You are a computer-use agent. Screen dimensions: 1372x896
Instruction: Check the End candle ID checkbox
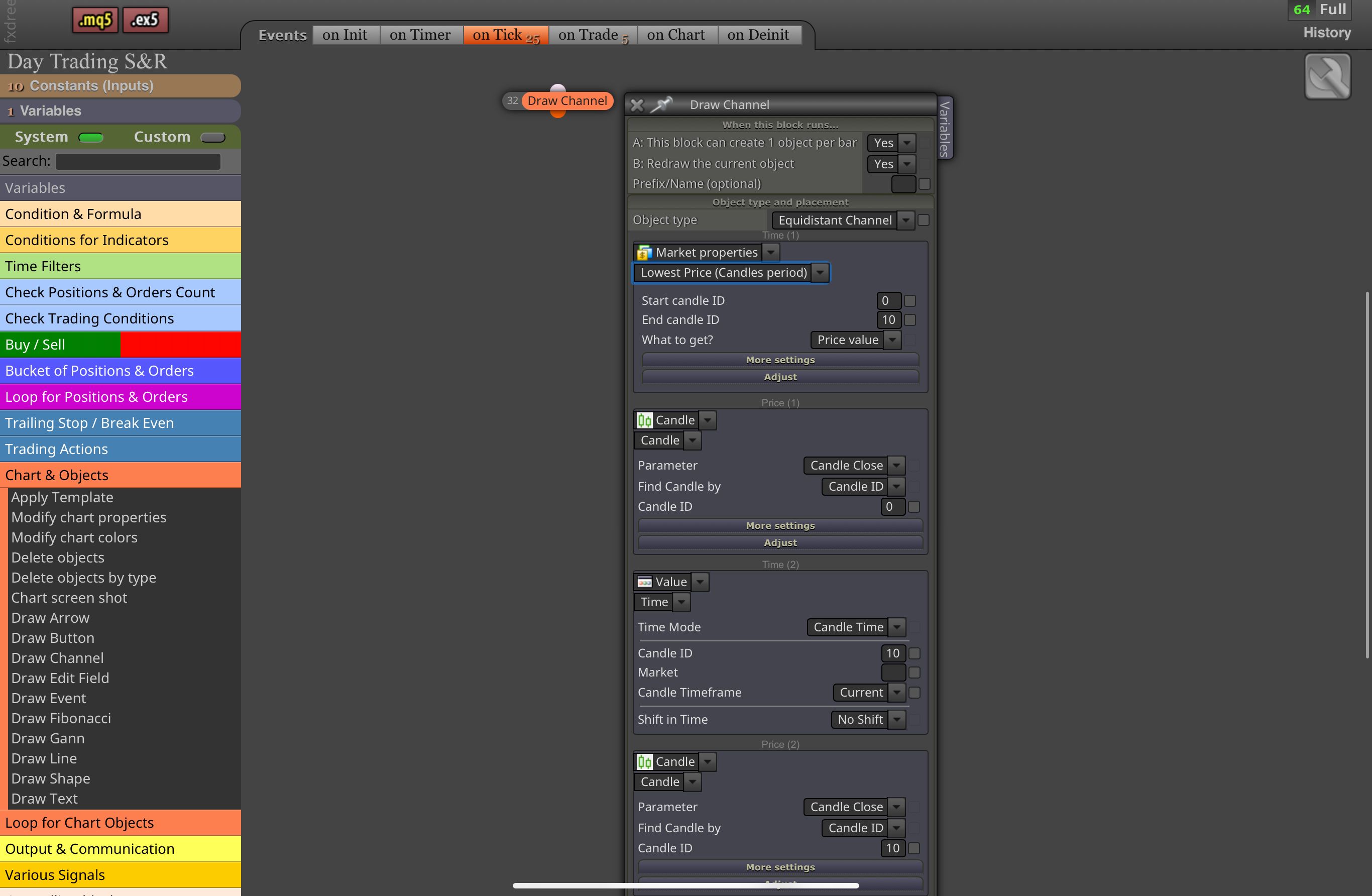click(909, 320)
